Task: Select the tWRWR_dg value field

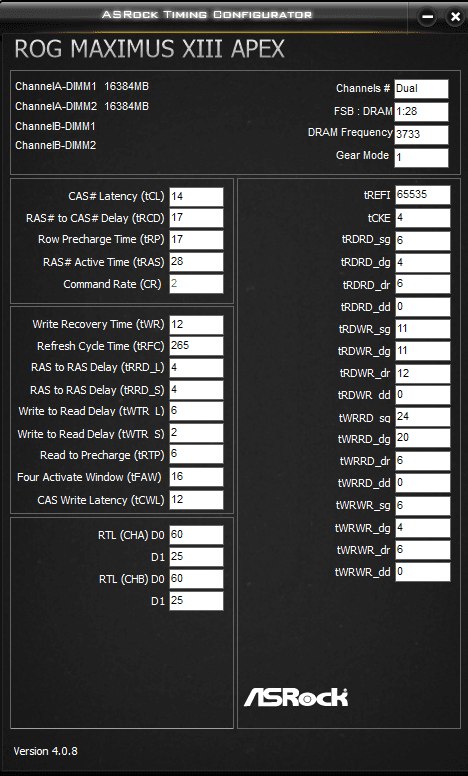Action: tap(423, 528)
